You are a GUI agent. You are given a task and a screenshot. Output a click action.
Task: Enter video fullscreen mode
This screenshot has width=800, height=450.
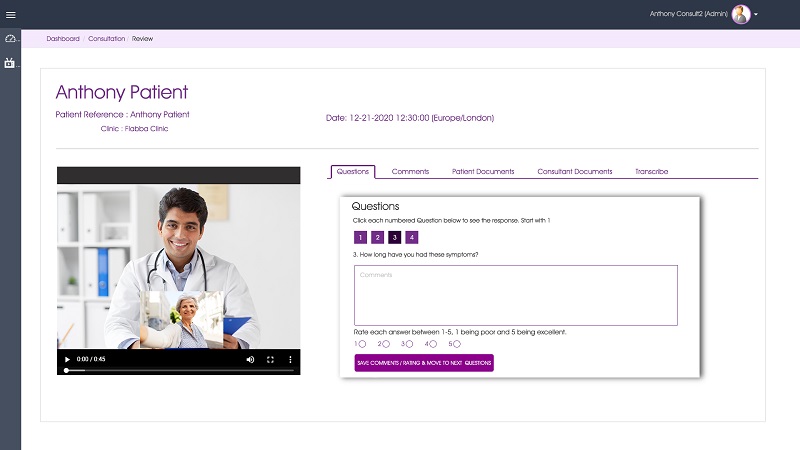coord(270,359)
